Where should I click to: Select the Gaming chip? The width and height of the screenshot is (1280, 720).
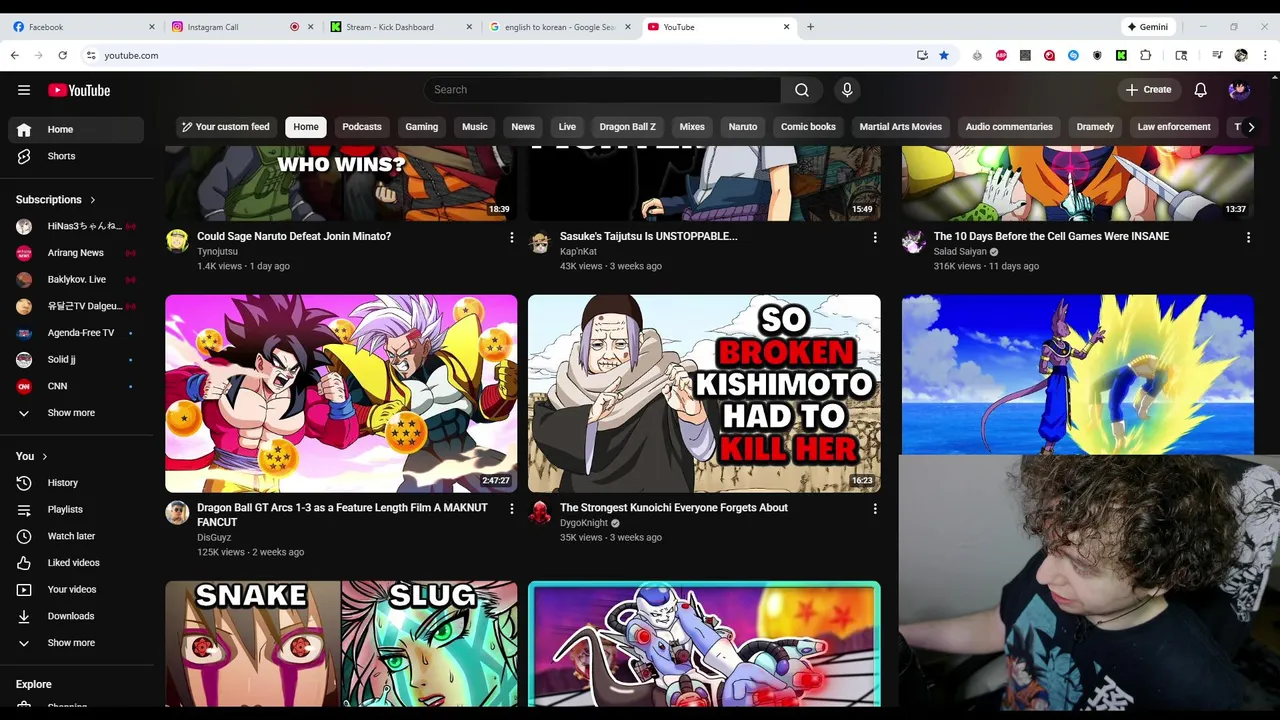click(x=421, y=127)
